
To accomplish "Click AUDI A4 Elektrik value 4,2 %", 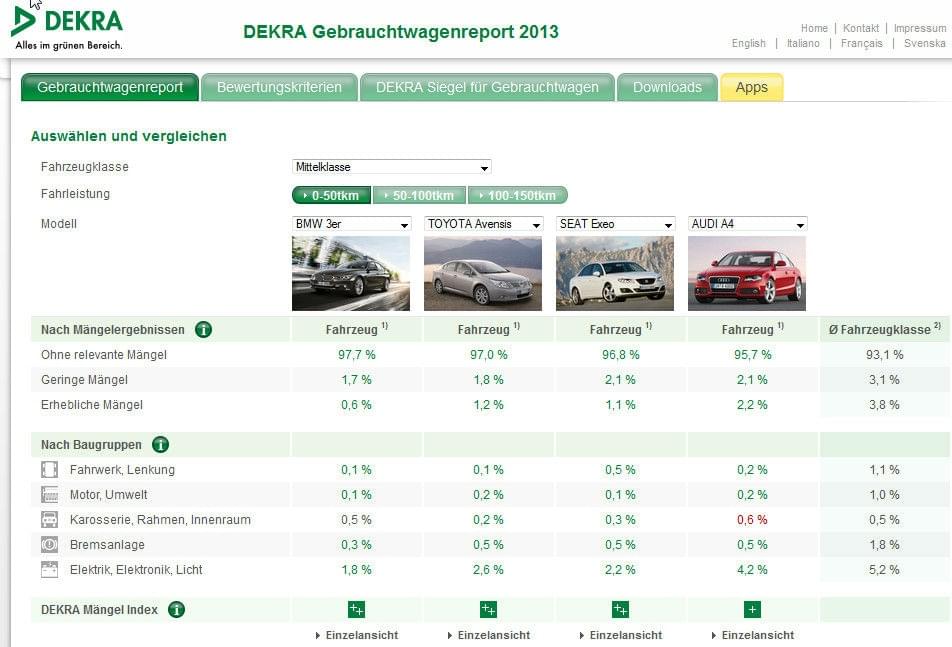I will click(752, 569).
